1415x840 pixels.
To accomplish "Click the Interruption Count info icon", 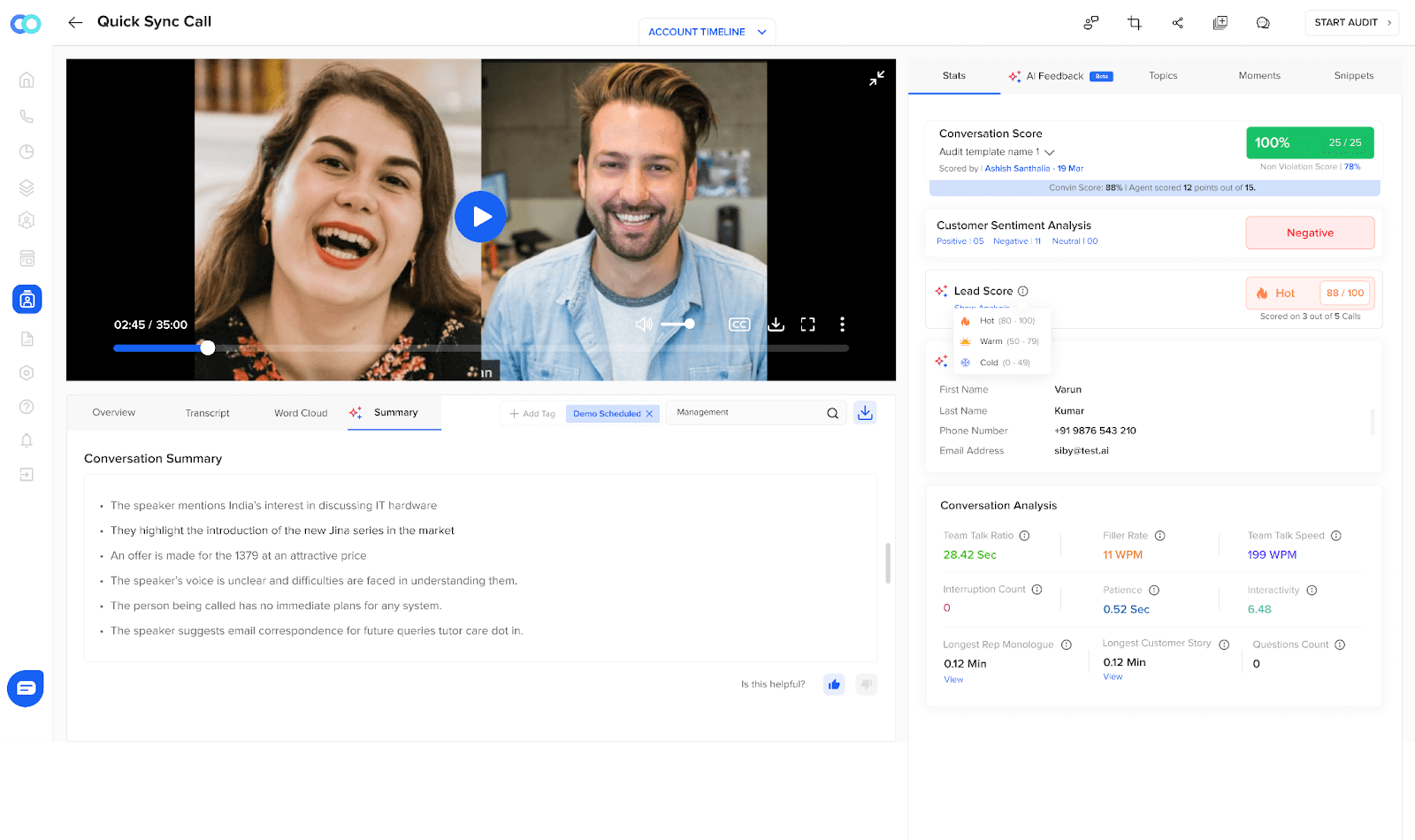I will click(1037, 590).
